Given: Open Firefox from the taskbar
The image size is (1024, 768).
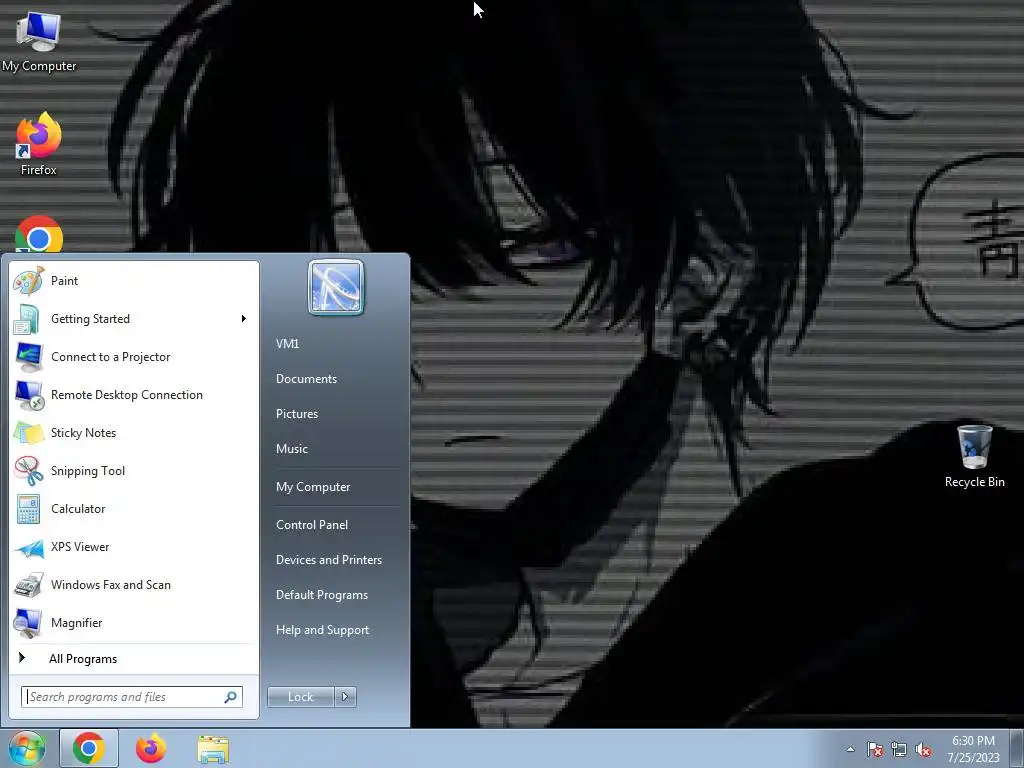Looking at the screenshot, I should [151, 748].
